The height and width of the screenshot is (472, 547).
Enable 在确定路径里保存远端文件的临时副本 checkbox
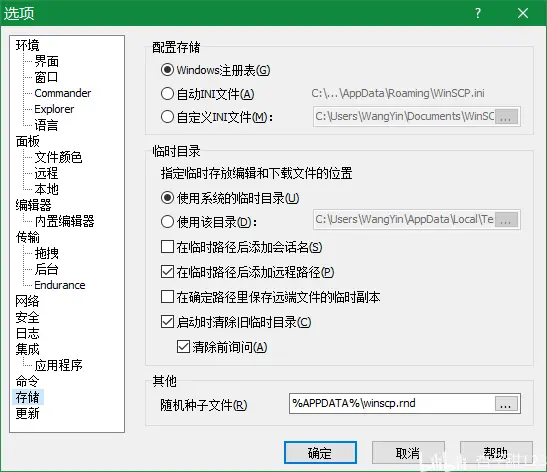(270, 297)
